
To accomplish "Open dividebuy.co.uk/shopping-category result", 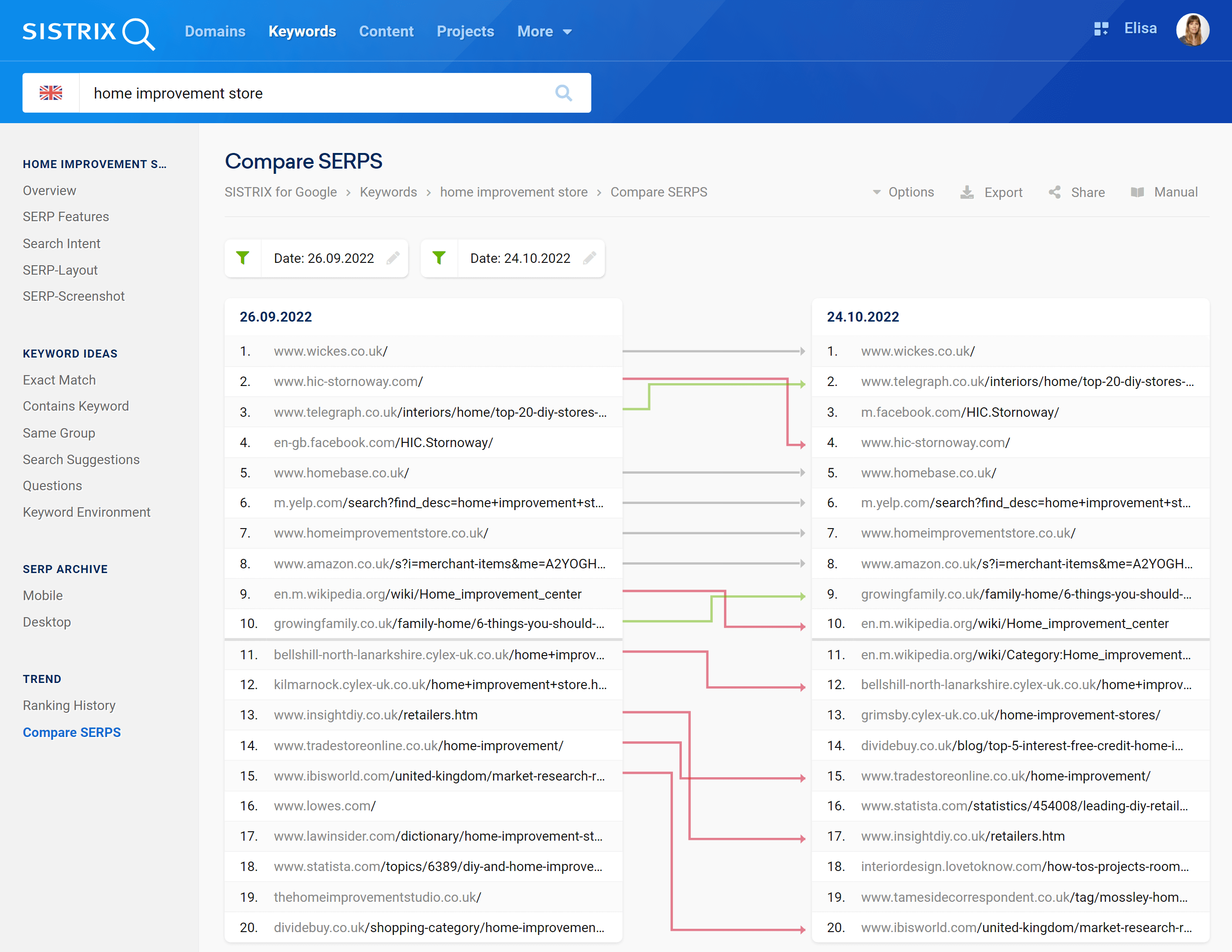I will click(x=439, y=928).
